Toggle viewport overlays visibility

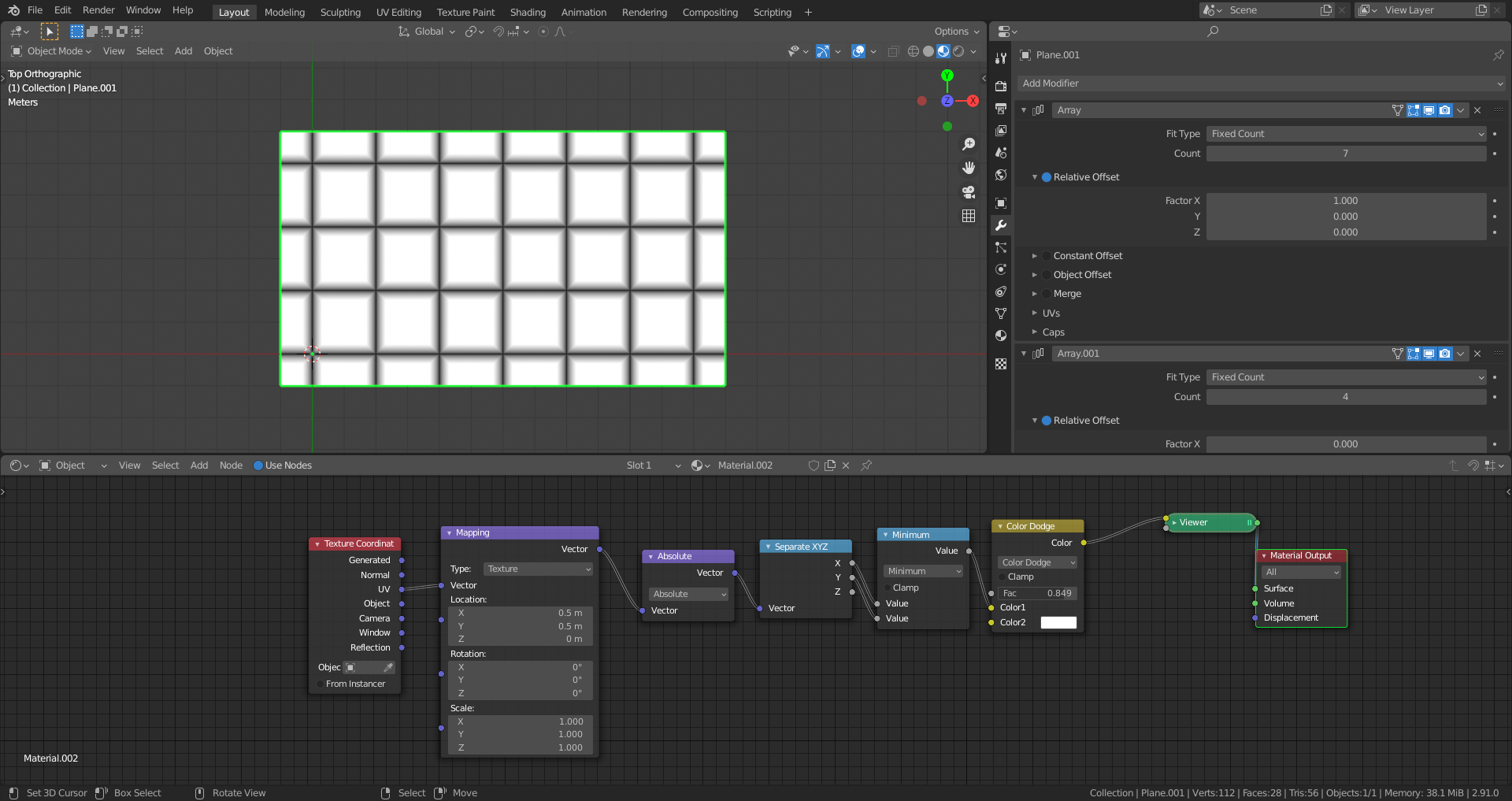click(858, 51)
